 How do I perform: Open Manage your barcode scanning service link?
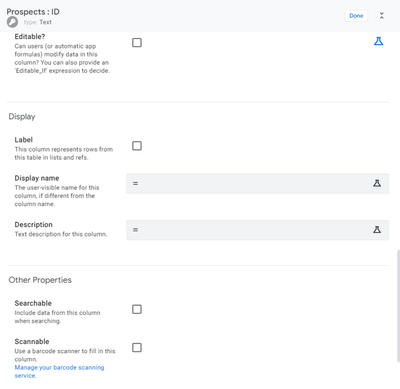pos(59,371)
